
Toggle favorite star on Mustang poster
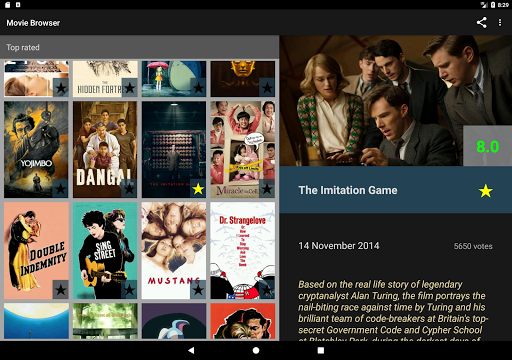pos(198,290)
